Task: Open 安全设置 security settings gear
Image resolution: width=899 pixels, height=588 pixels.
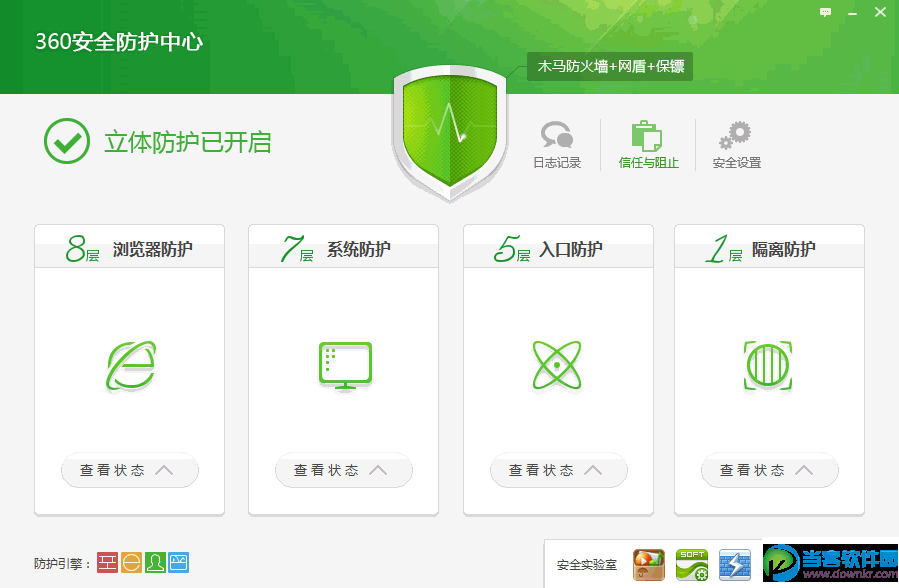Action: click(736, 145)
